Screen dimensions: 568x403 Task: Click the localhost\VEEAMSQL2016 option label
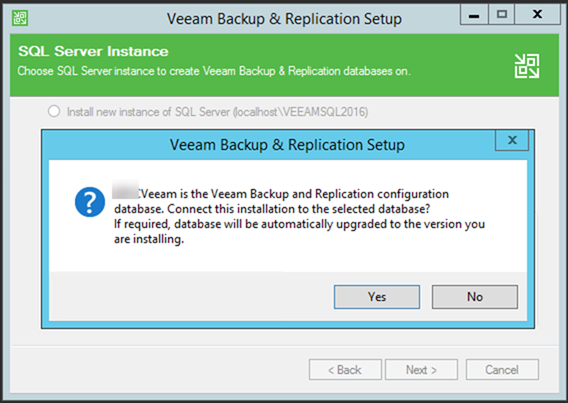pyautogui.click(x=217, y=112)
